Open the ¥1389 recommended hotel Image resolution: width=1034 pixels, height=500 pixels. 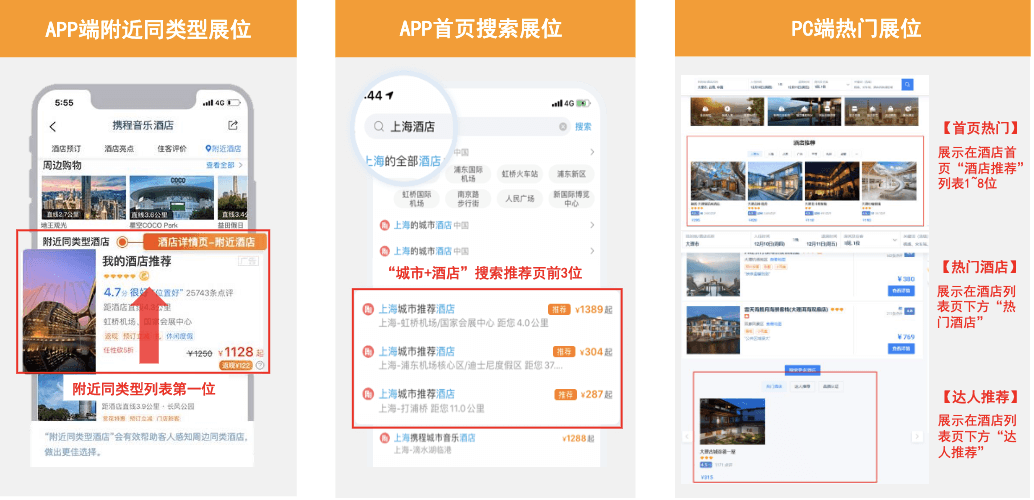487,315
